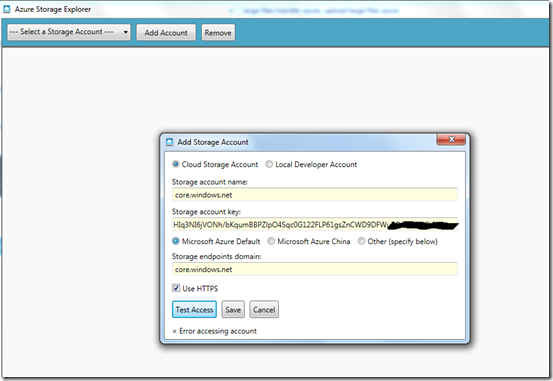The width and height of the screenshot is (553, 381).
Task: Toggle the Use HTTPS checkbox
Action: click(x=176, y=288)
